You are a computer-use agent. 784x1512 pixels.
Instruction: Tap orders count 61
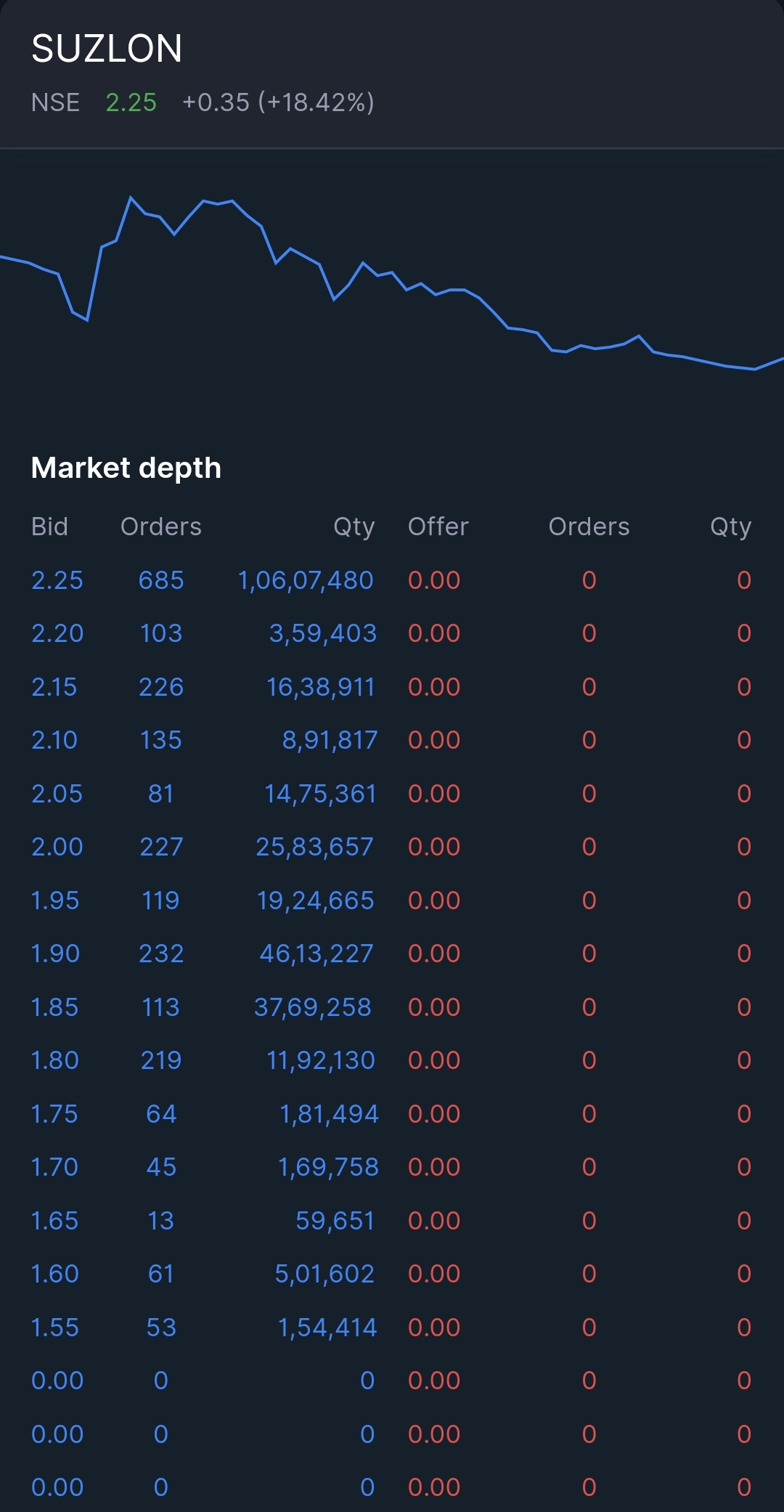point(161,1274)
